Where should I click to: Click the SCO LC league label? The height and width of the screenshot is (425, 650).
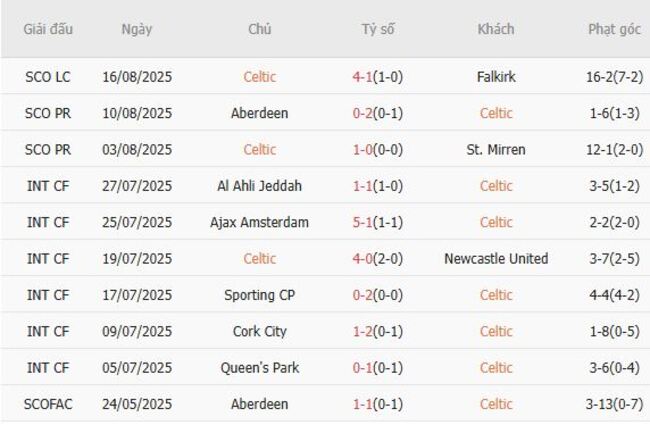[48, 77]
